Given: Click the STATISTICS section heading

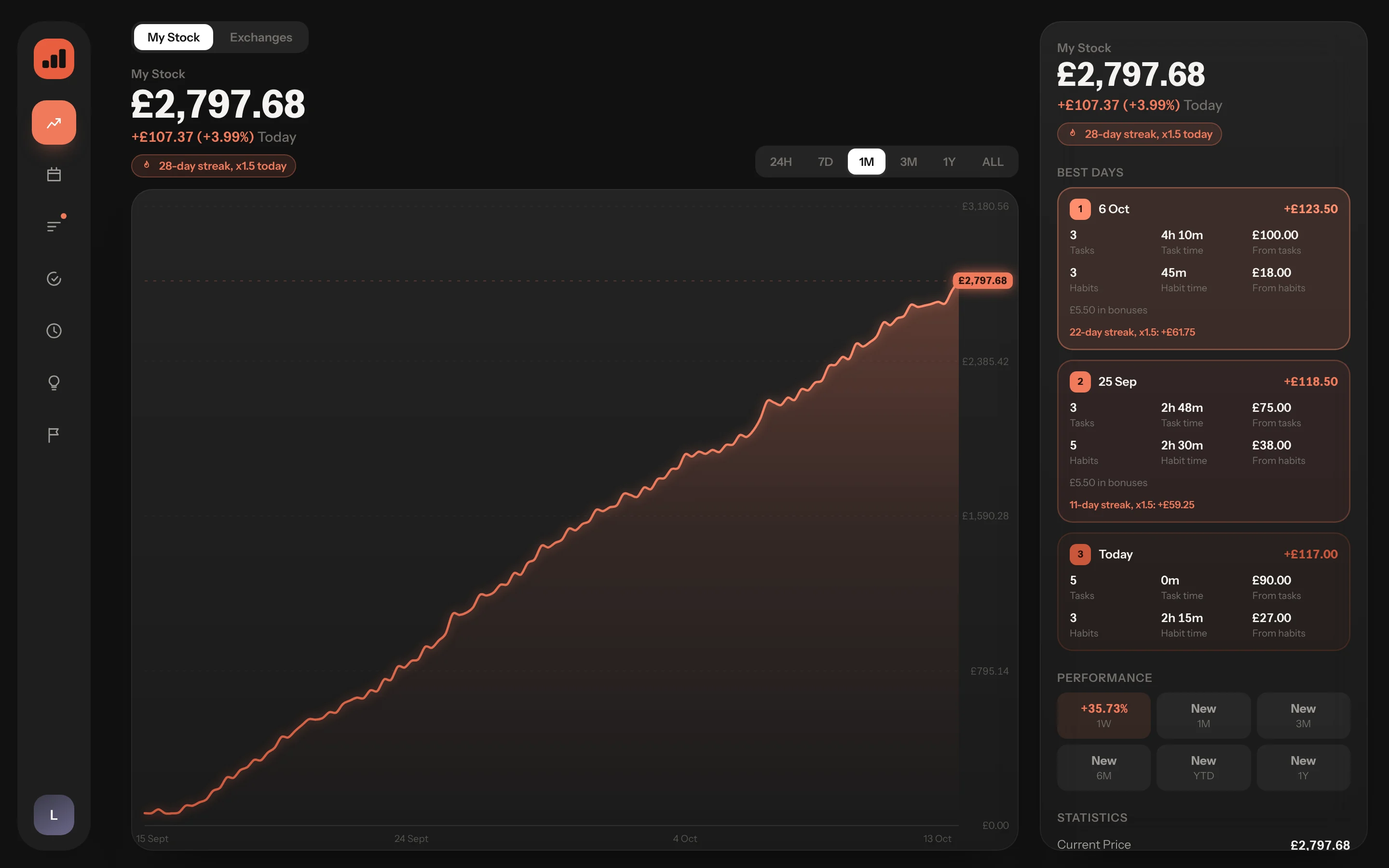Looking at the screenshot, I should [x=1092, y=818].
